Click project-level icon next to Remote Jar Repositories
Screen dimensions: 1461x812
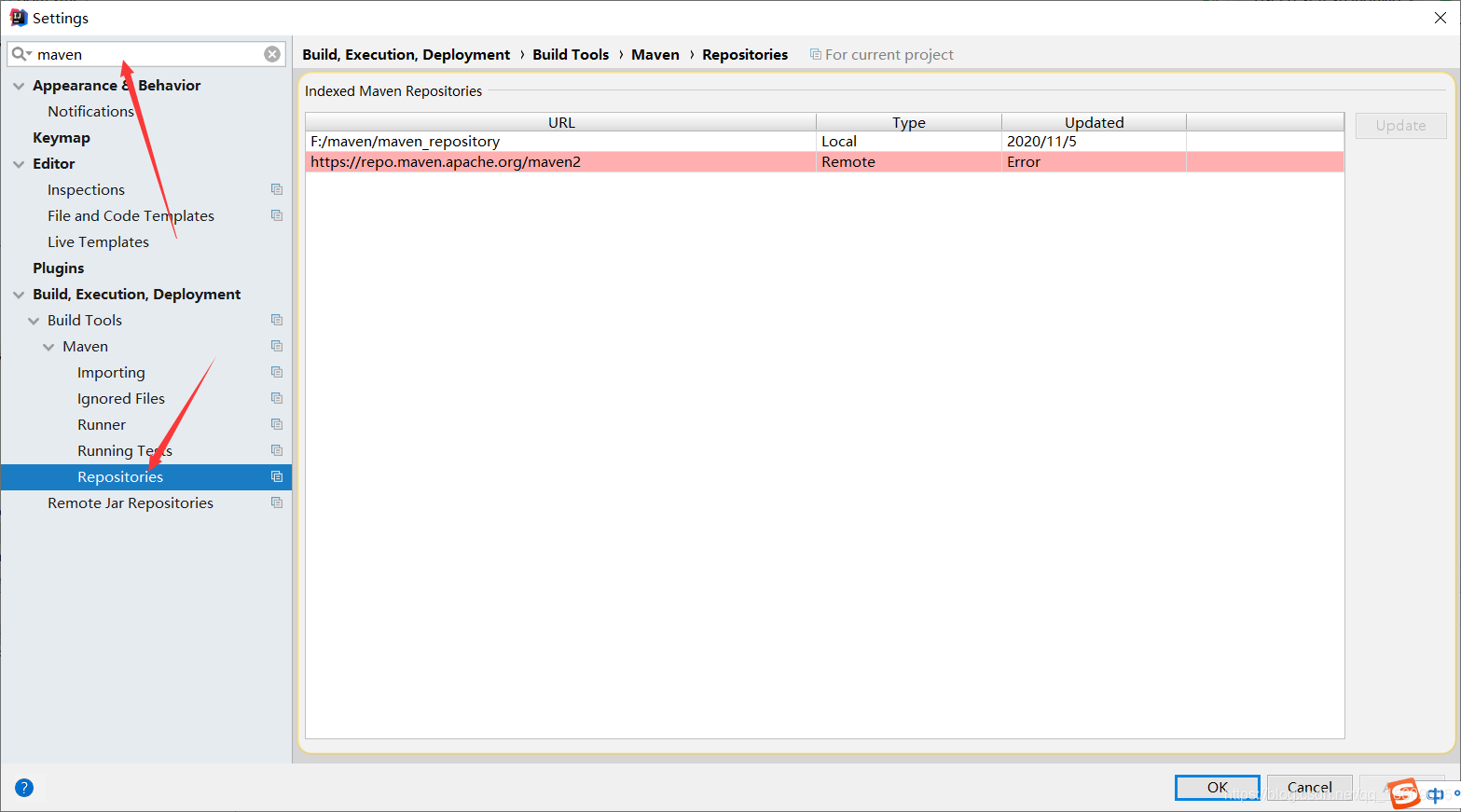click(277, 502)
